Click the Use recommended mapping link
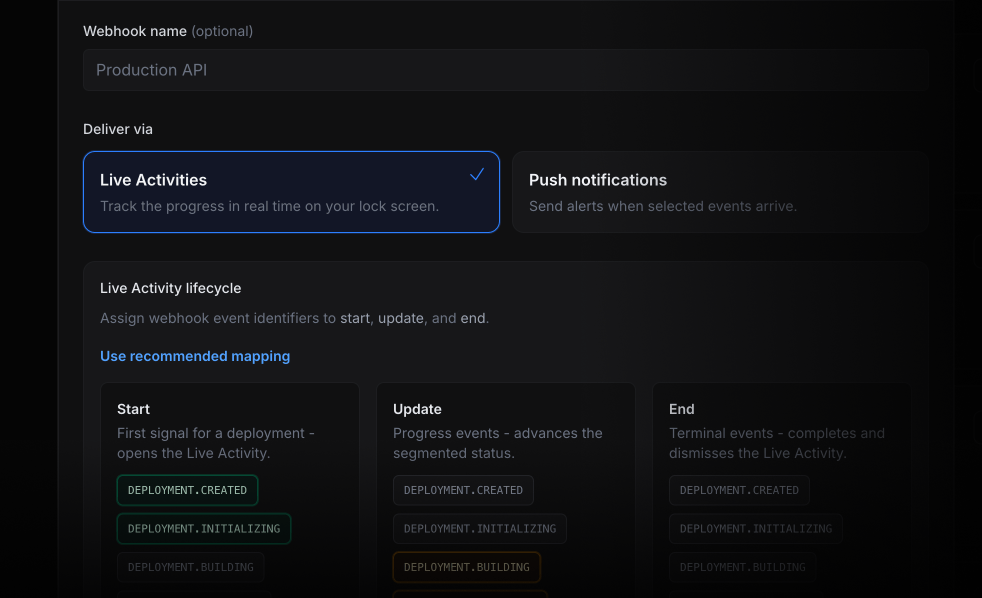Screen dimensions: 982x598 click(195, 356)
